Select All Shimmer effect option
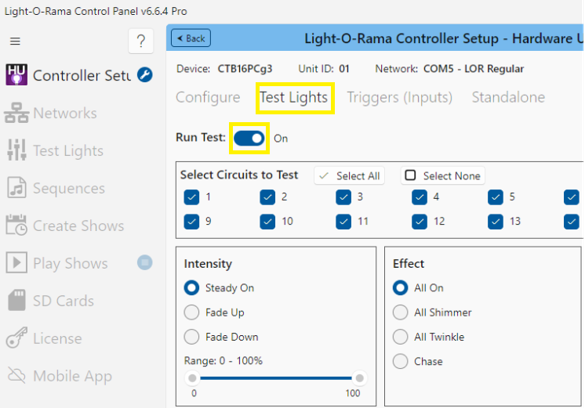This screenshot has height=408, width=585. click(x=400, y=313)
